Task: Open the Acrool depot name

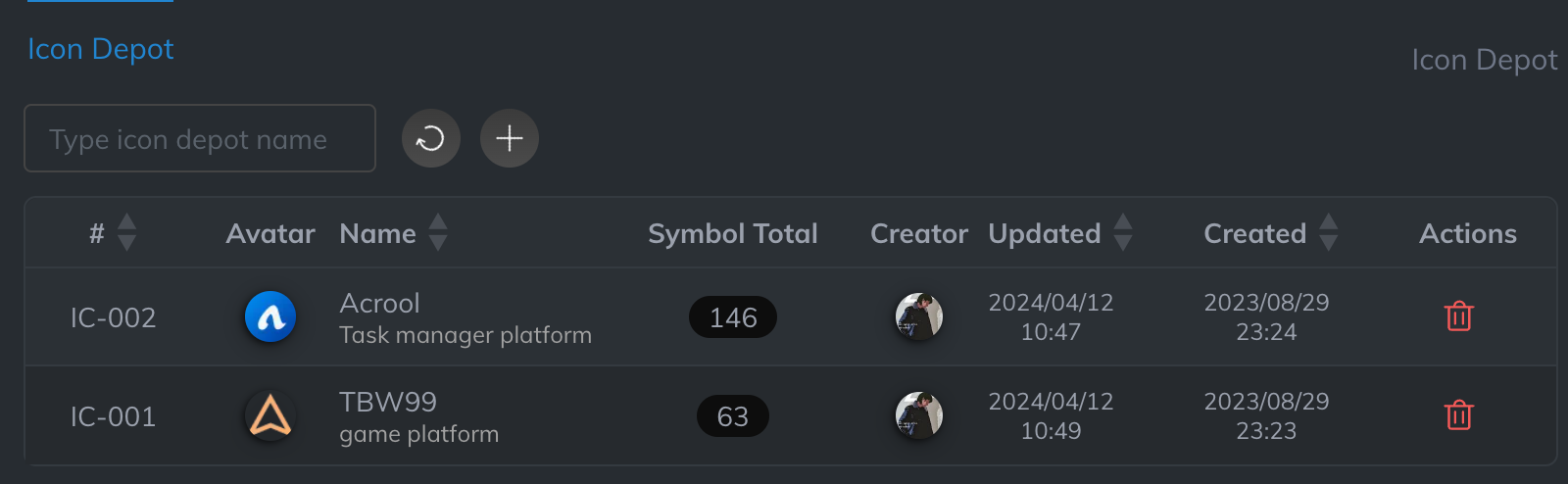Action: pos(379,303)
